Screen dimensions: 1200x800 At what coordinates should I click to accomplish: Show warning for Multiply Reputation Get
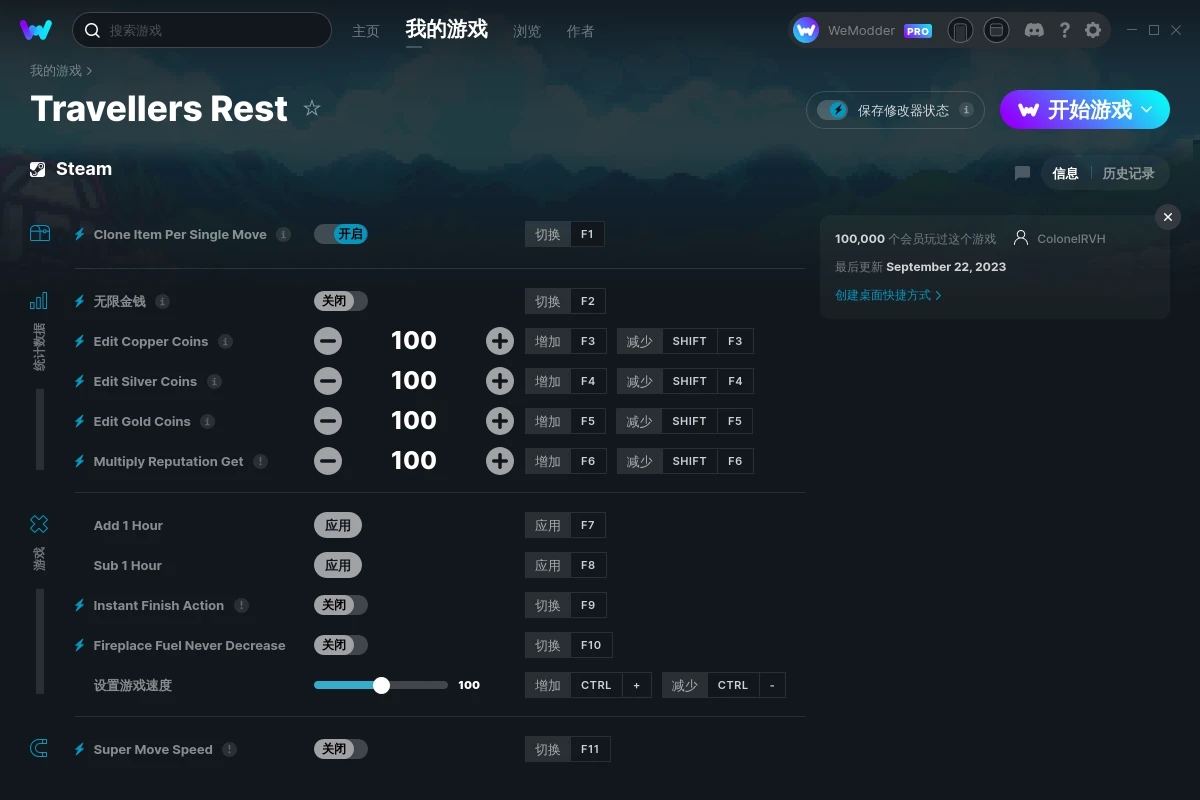tap(260, 461)
